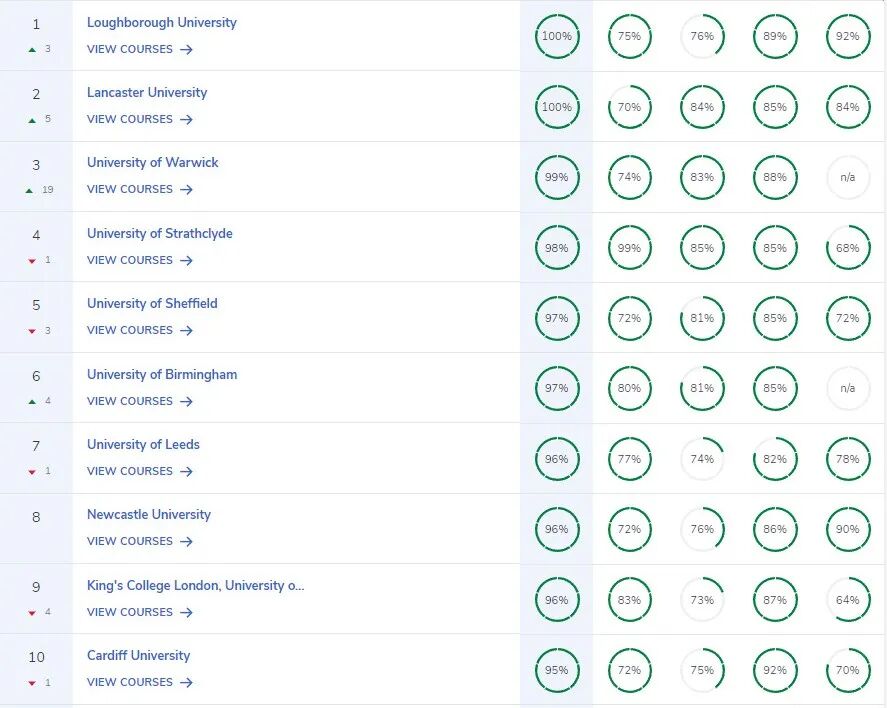The height and width of the screenshot is (708, 887).
Task: Click the red down-arrow under King's College rank 9
Action: [32, 613]
